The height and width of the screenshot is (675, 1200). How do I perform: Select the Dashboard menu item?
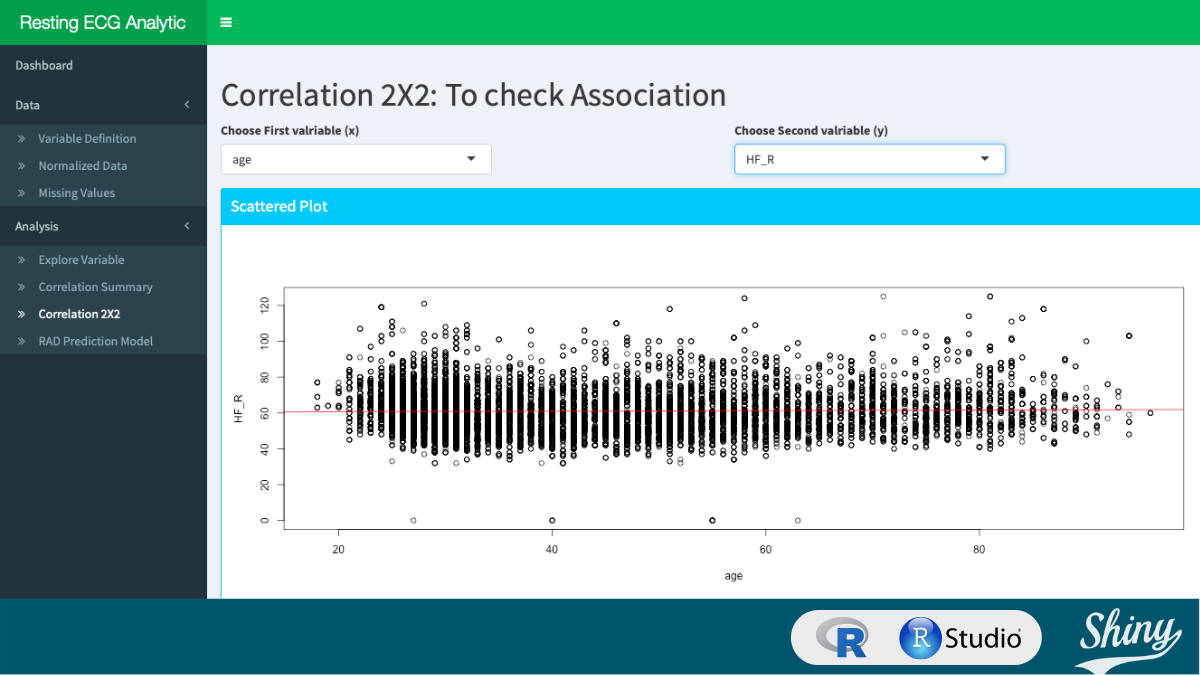coord(42,65)
